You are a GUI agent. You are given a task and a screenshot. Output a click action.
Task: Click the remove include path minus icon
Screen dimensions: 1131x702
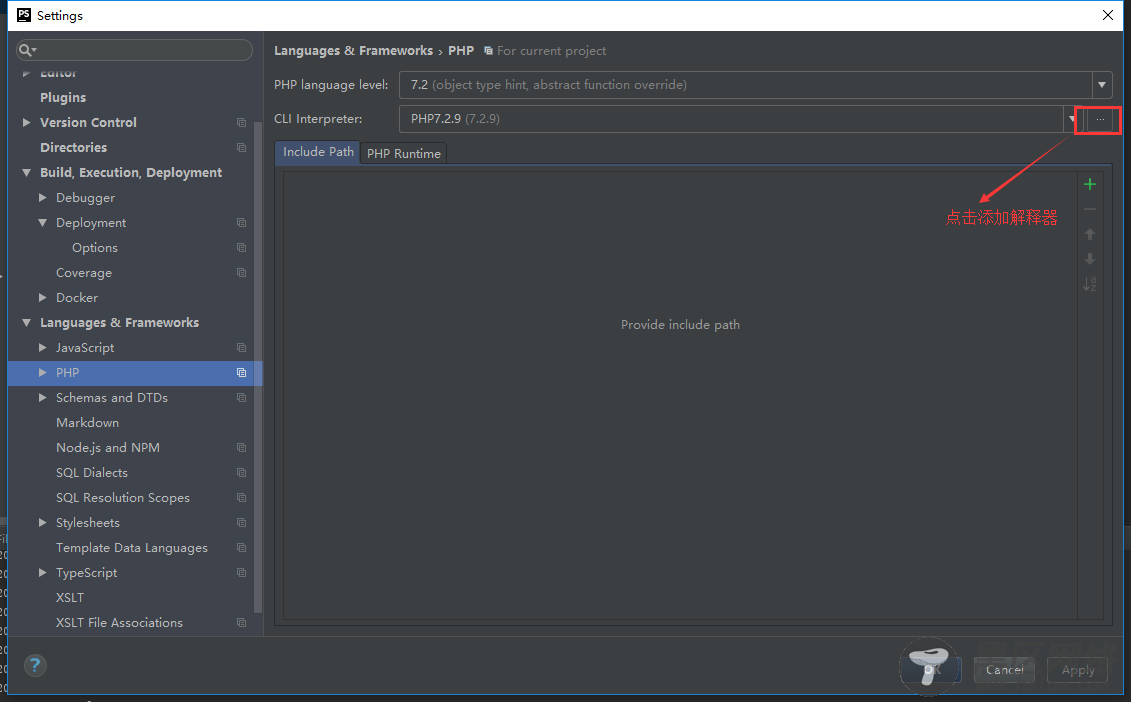[x=1090, y=209]
